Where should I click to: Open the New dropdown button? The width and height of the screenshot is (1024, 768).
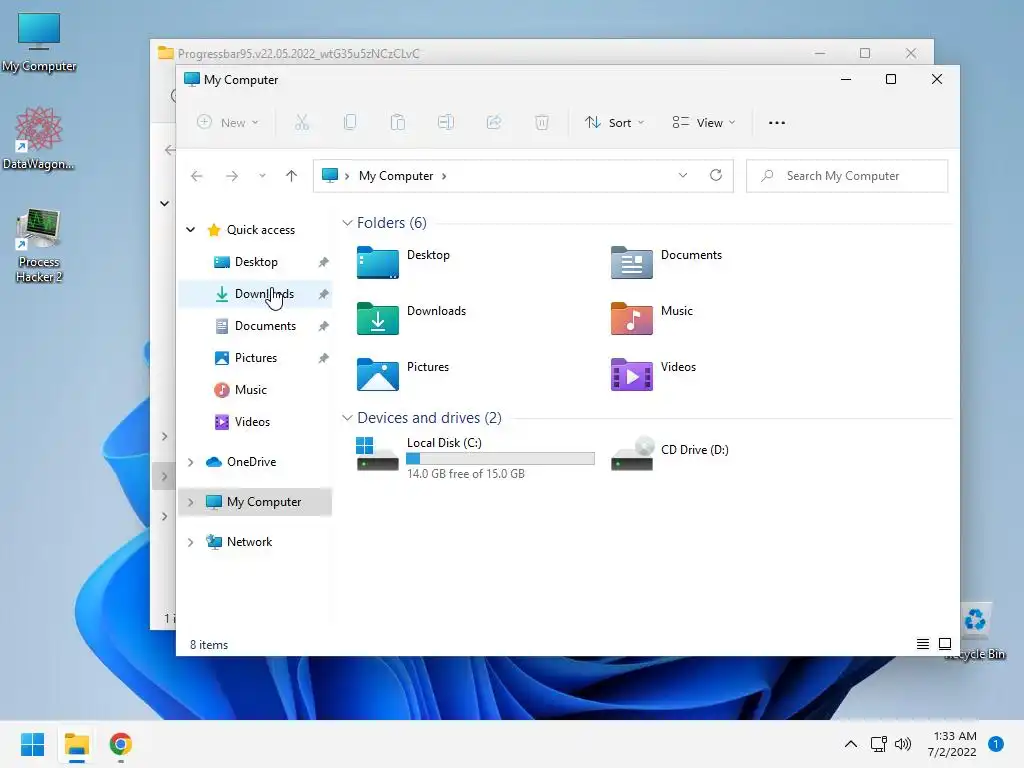[x=228, y=122]
